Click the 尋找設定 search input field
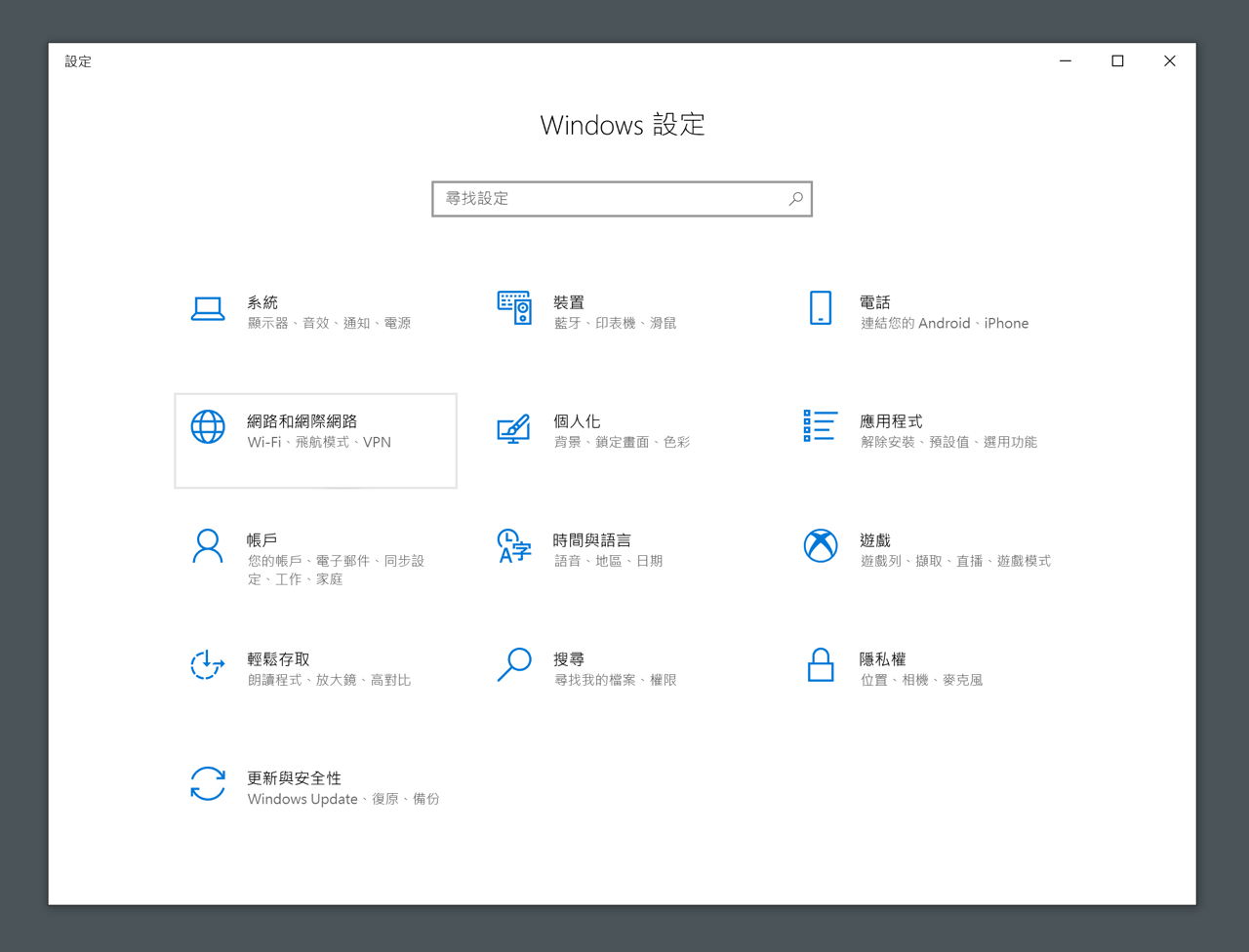This screenshot has height=952, width=1249. click(623, 199)
